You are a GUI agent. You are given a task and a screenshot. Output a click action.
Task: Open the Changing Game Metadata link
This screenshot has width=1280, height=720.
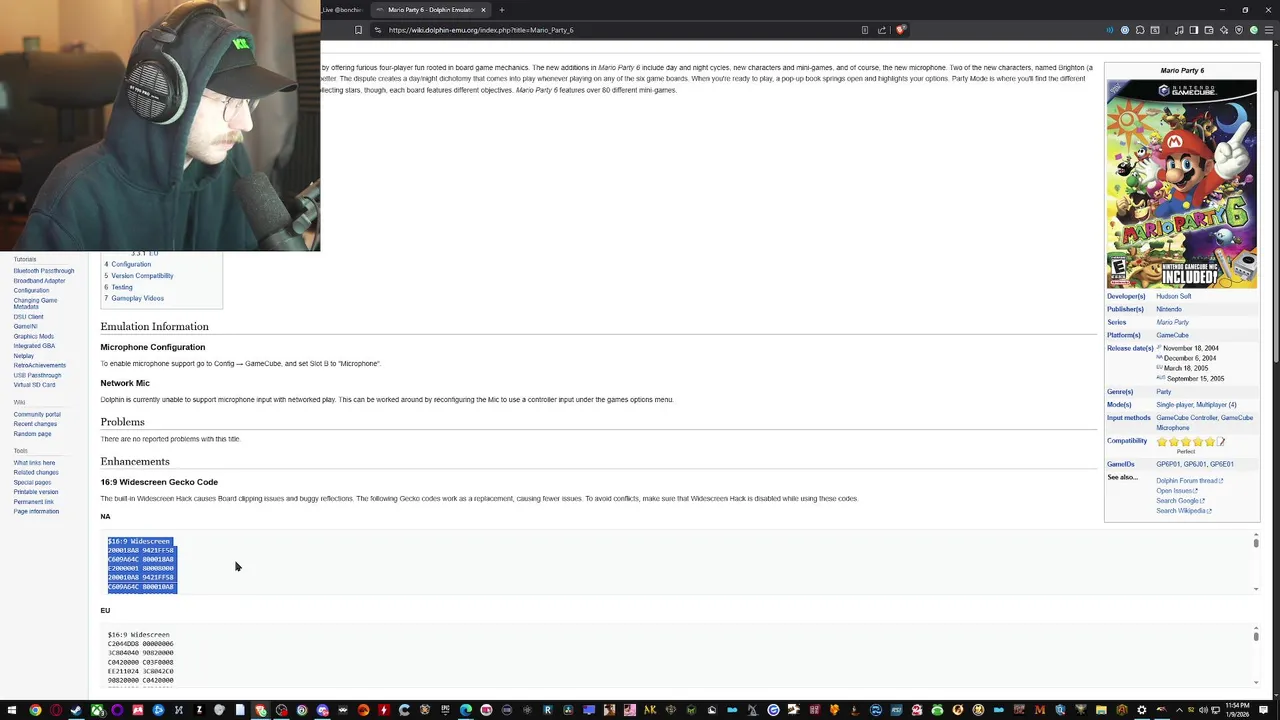pyautogui.click(x=35, y=303)
